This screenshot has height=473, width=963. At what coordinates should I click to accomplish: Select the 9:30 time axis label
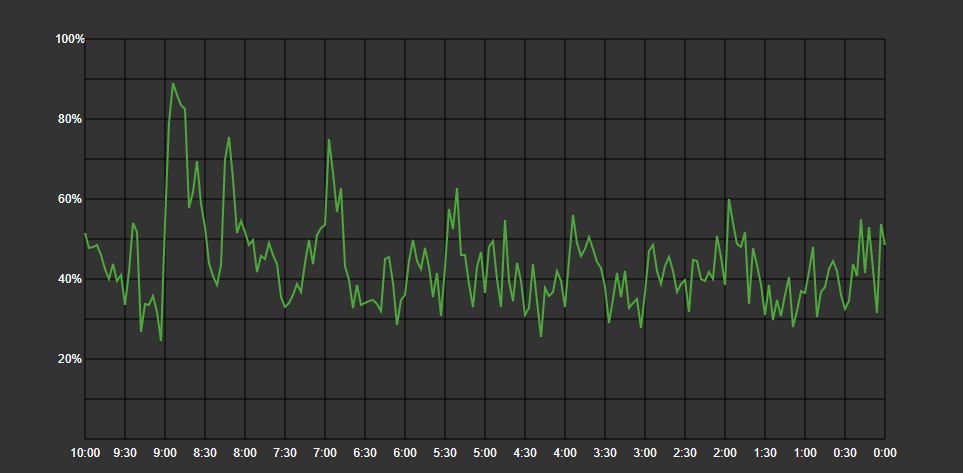coord(125,453)
